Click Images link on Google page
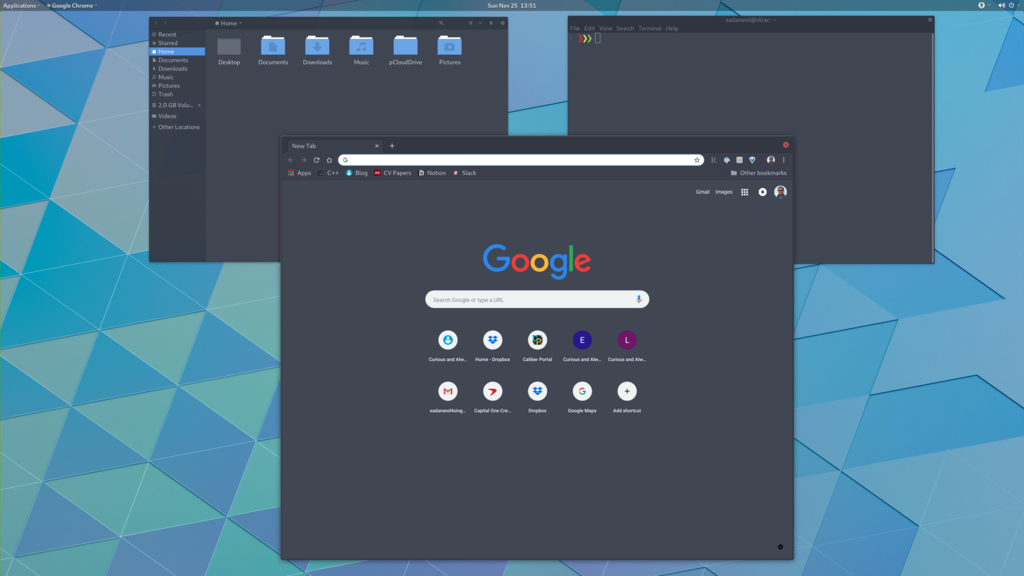This screenshot has height=576, width=1024. coord(724,192)
